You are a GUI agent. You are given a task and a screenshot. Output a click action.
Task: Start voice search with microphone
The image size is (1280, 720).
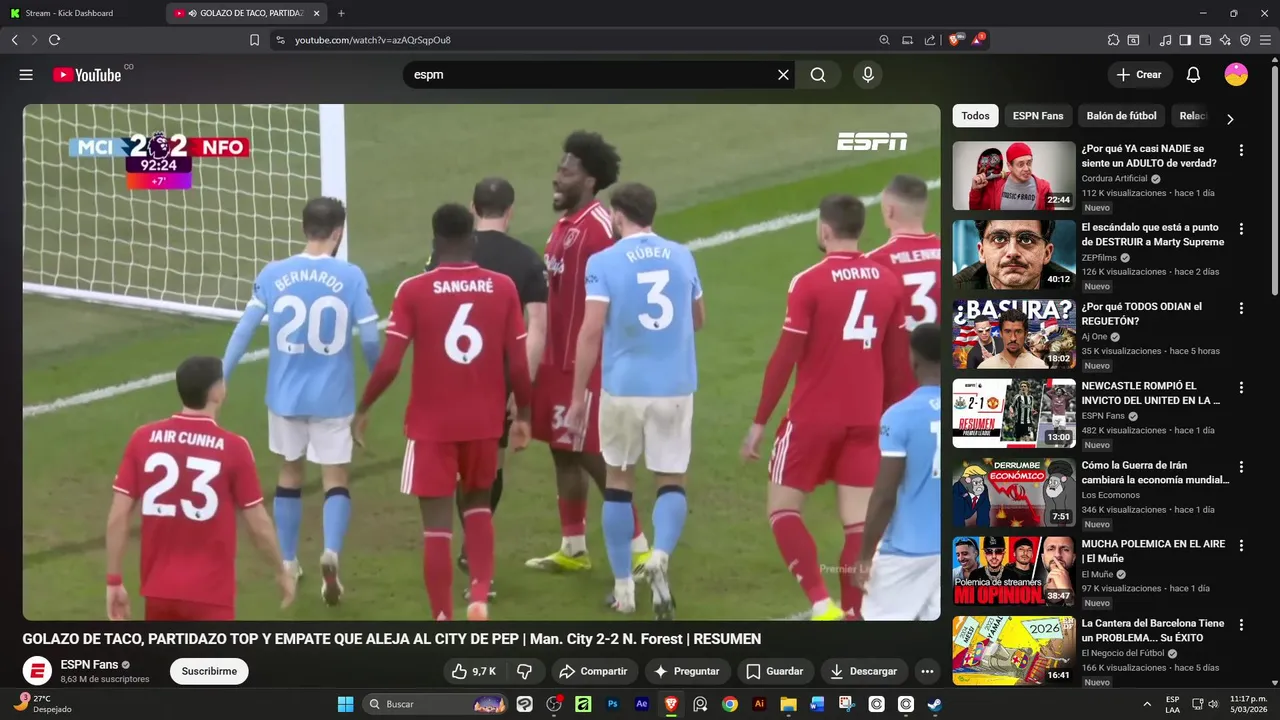(868, 75)
